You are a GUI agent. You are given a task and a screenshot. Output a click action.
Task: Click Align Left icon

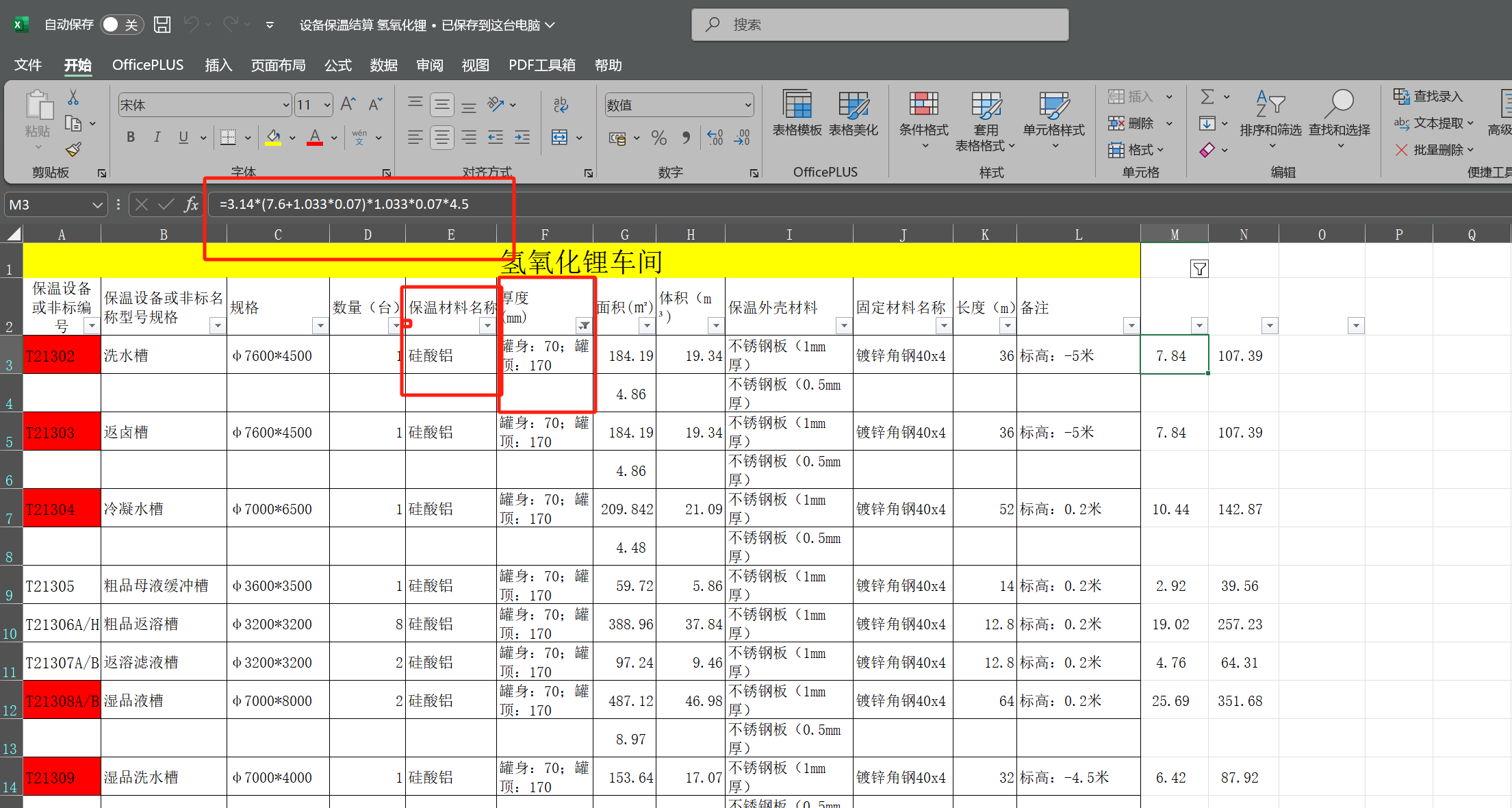tap(415, 138)
